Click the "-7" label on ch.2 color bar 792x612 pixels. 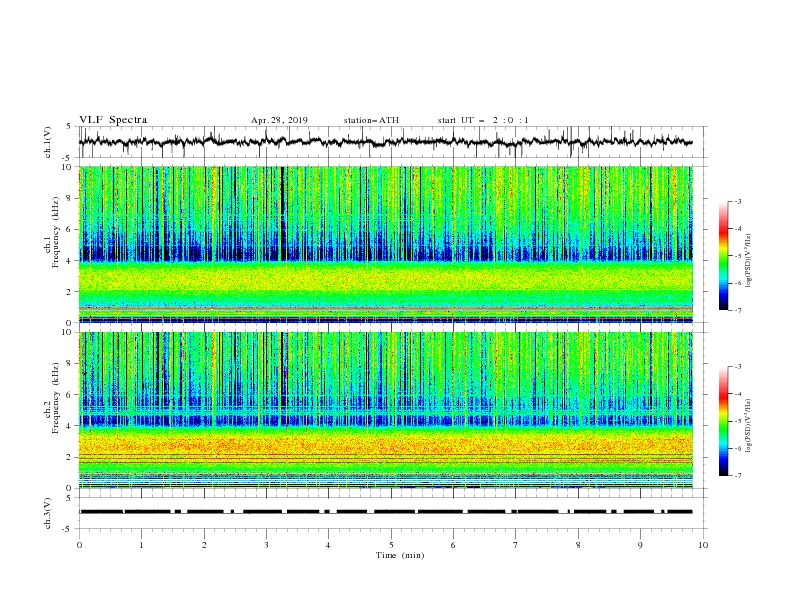pos(738,476)
